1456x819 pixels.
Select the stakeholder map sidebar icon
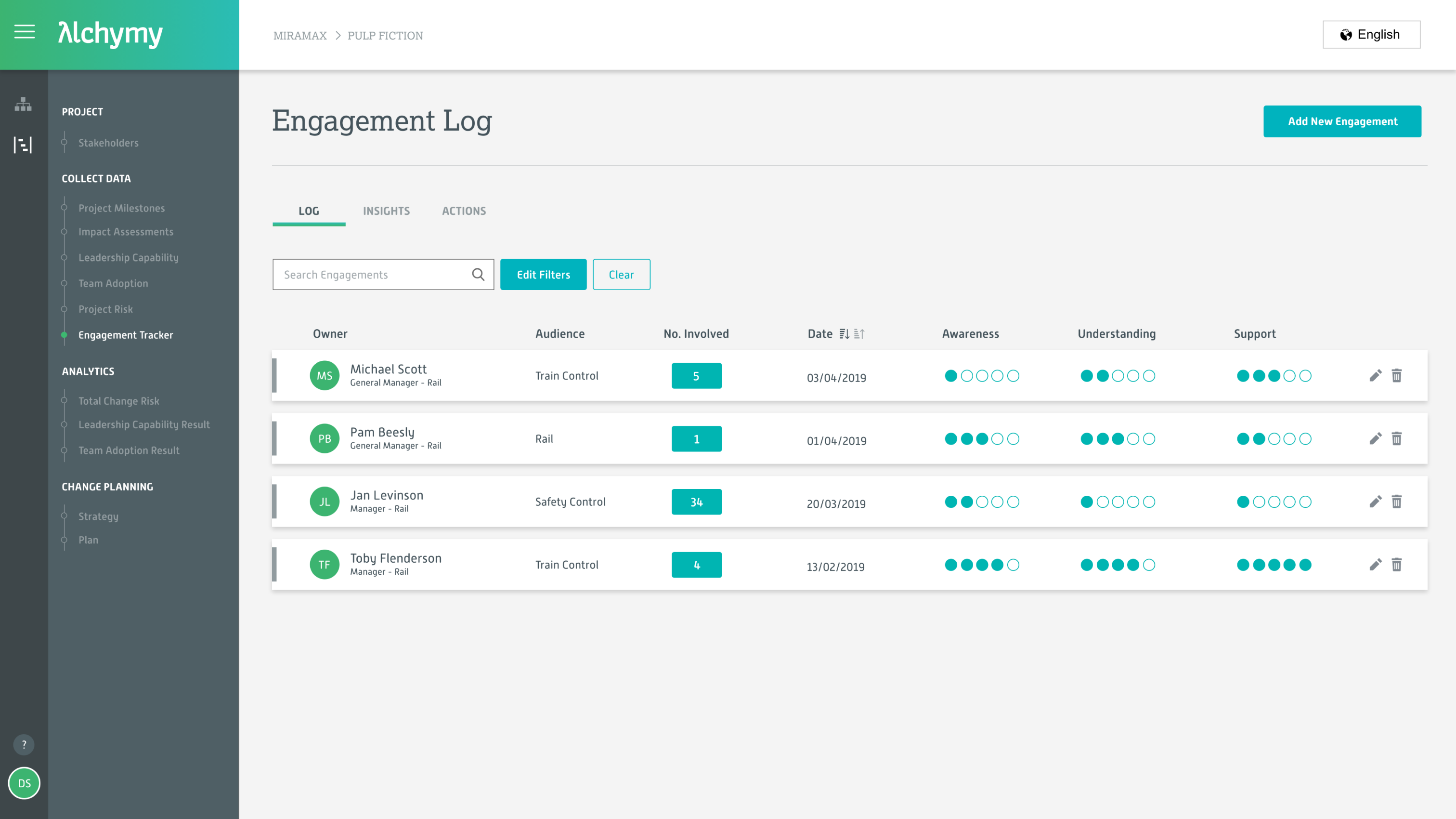click(x=23, y=145)
